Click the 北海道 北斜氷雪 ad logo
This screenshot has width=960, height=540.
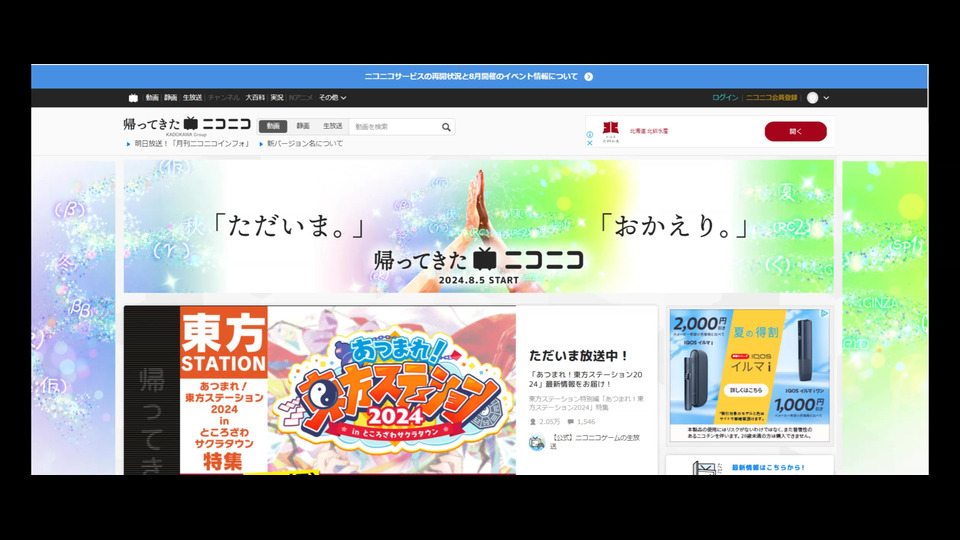[610, 132]
